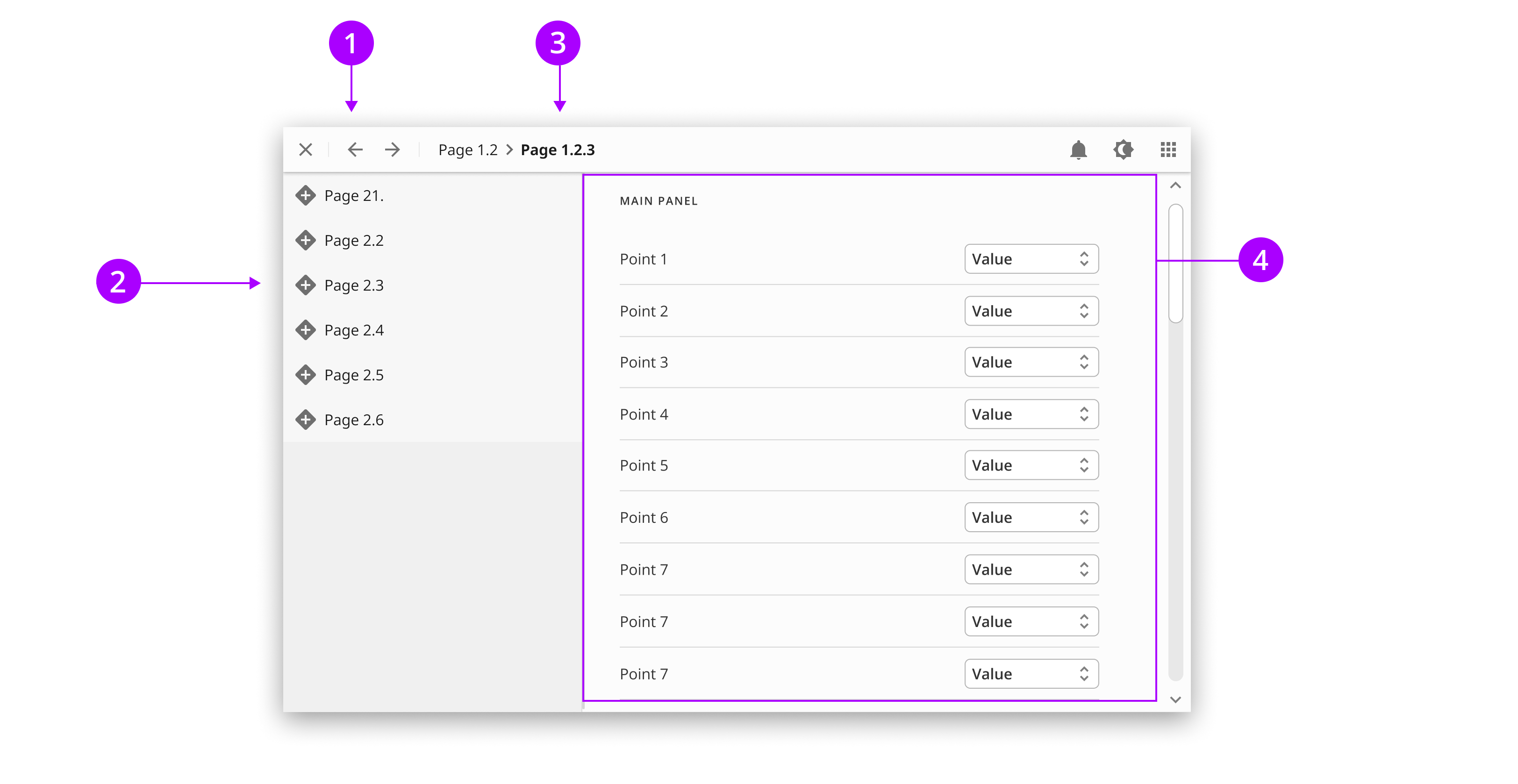Click scrollbar down arrow
Image resolution: width=1518 pixels, height=784 pixels.
[x=1175, y=700]
